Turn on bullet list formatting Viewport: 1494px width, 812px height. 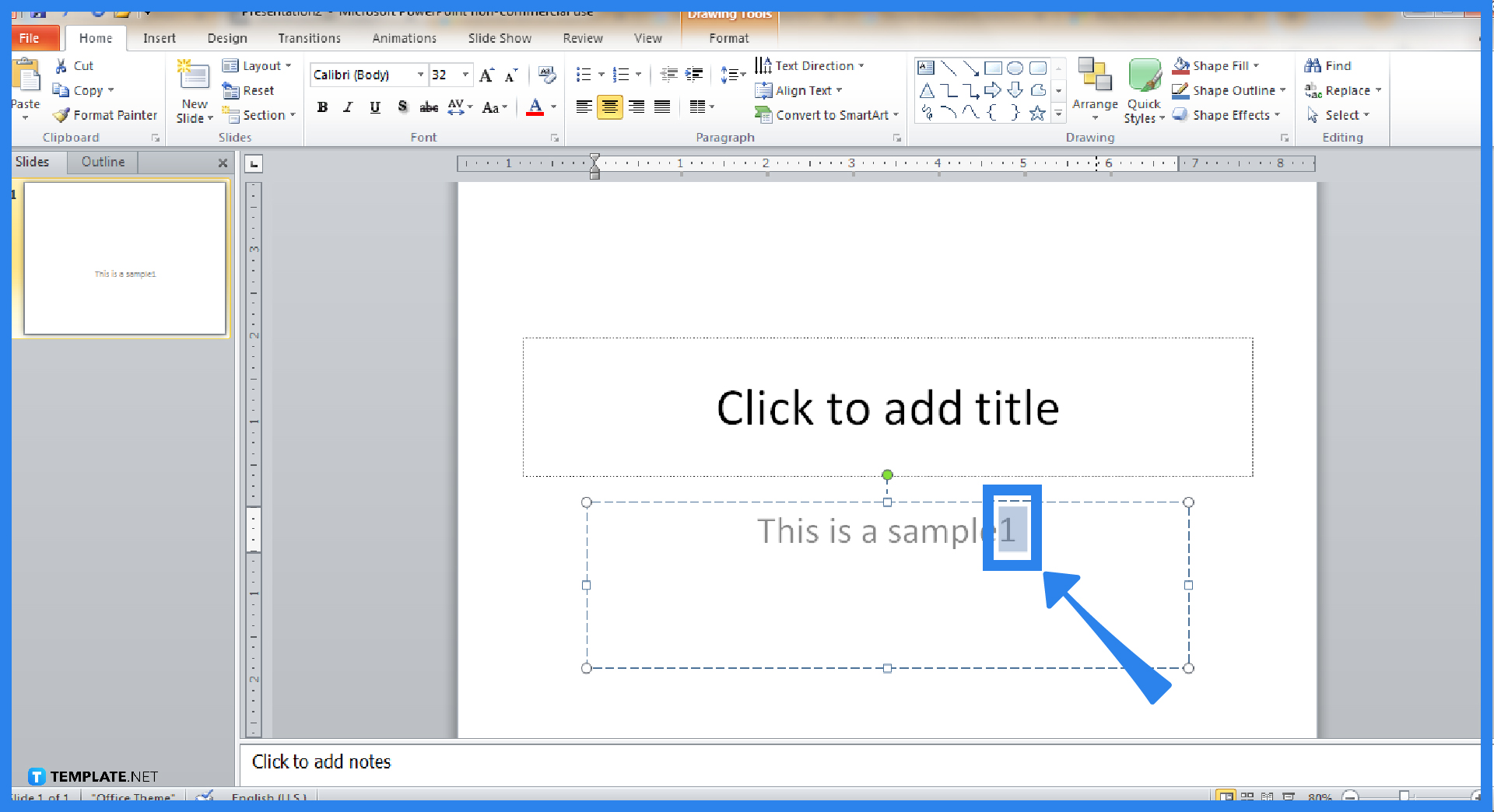pos(585,75)
